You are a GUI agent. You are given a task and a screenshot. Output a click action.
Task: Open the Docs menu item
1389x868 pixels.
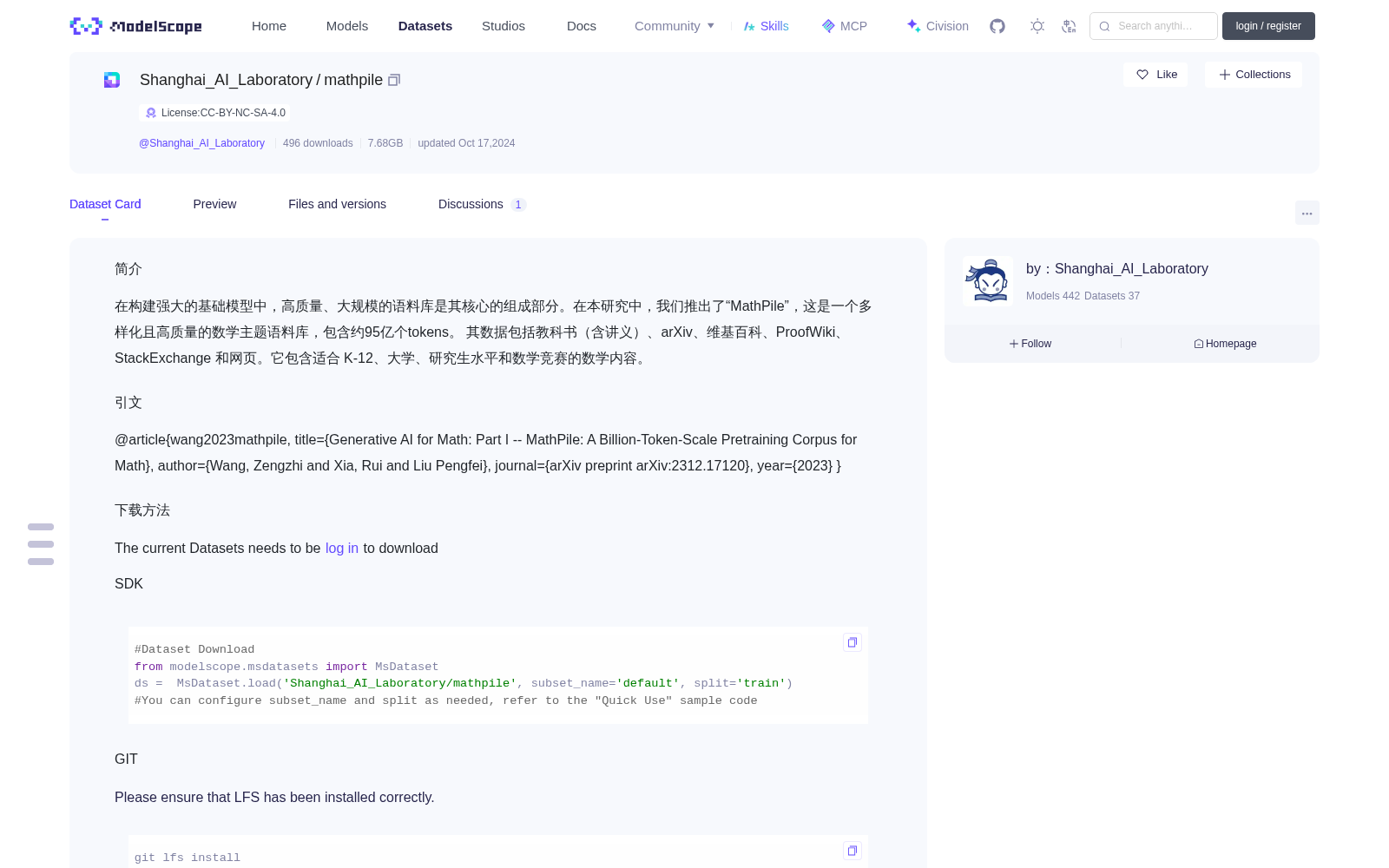(582, 26)
